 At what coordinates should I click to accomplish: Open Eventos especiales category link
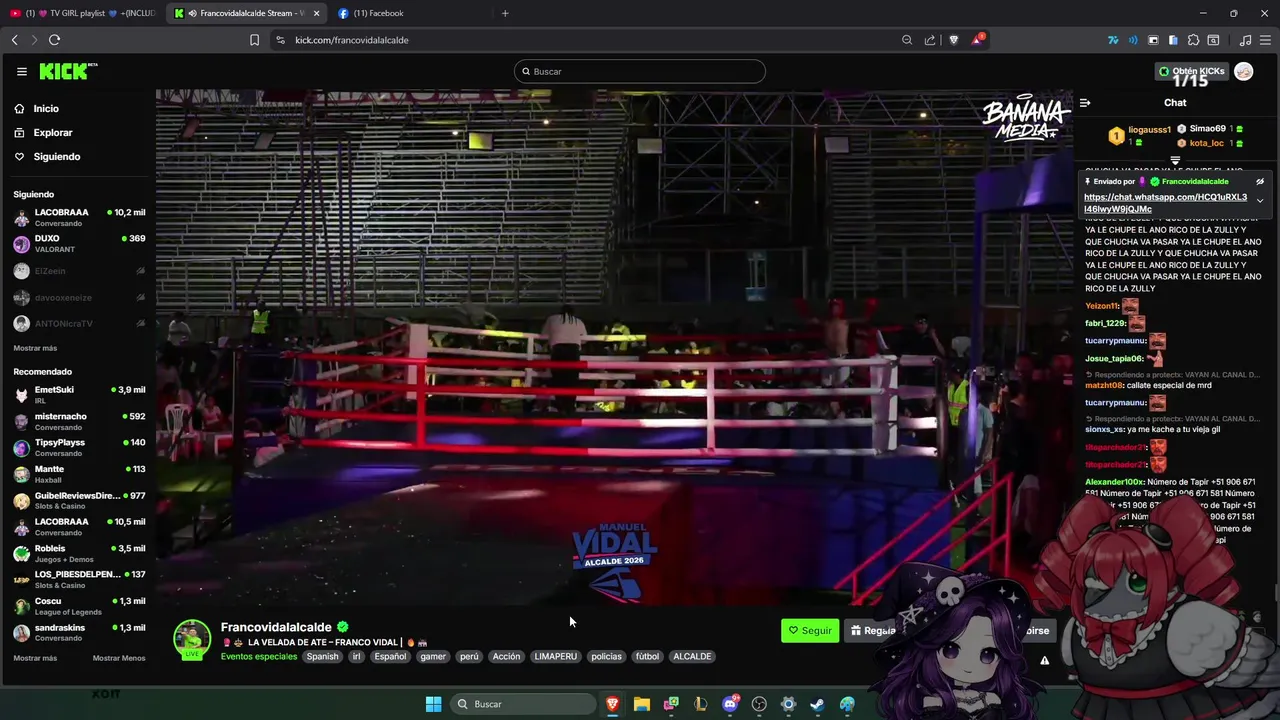pyautogui.click(x=259, y=657)
